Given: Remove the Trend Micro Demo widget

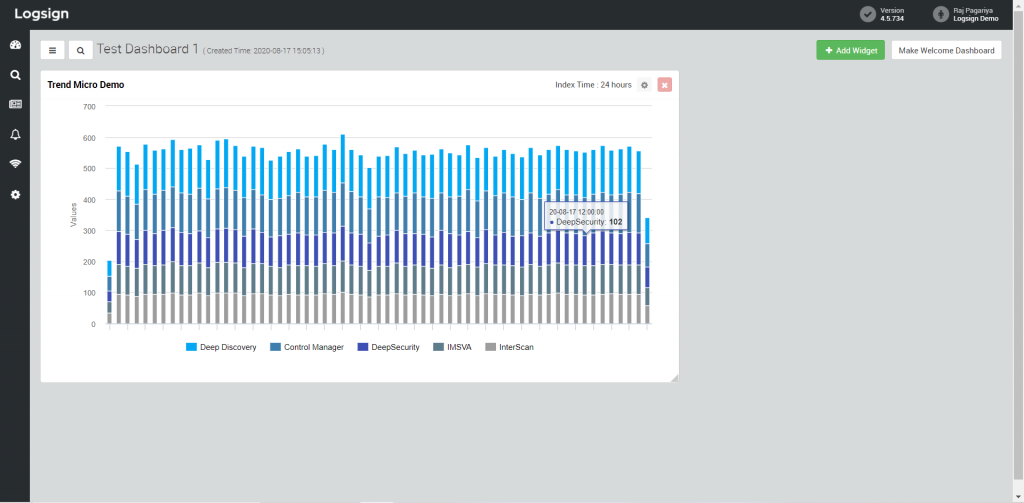Looking at the screenshot, I should (x=664, y=85).
